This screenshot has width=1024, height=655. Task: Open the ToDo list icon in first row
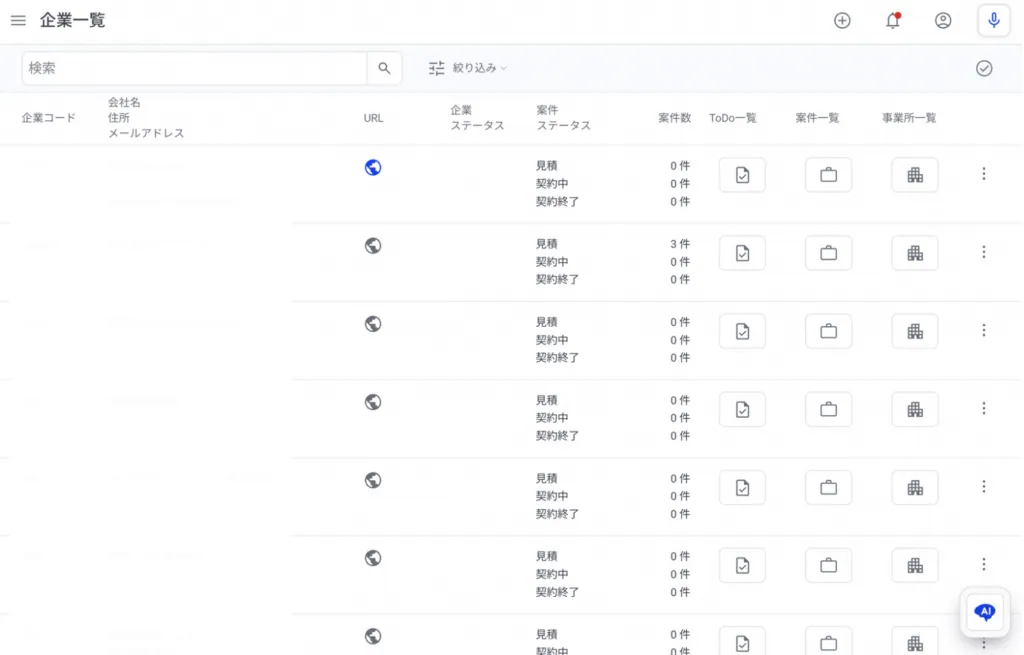(742, 174)
